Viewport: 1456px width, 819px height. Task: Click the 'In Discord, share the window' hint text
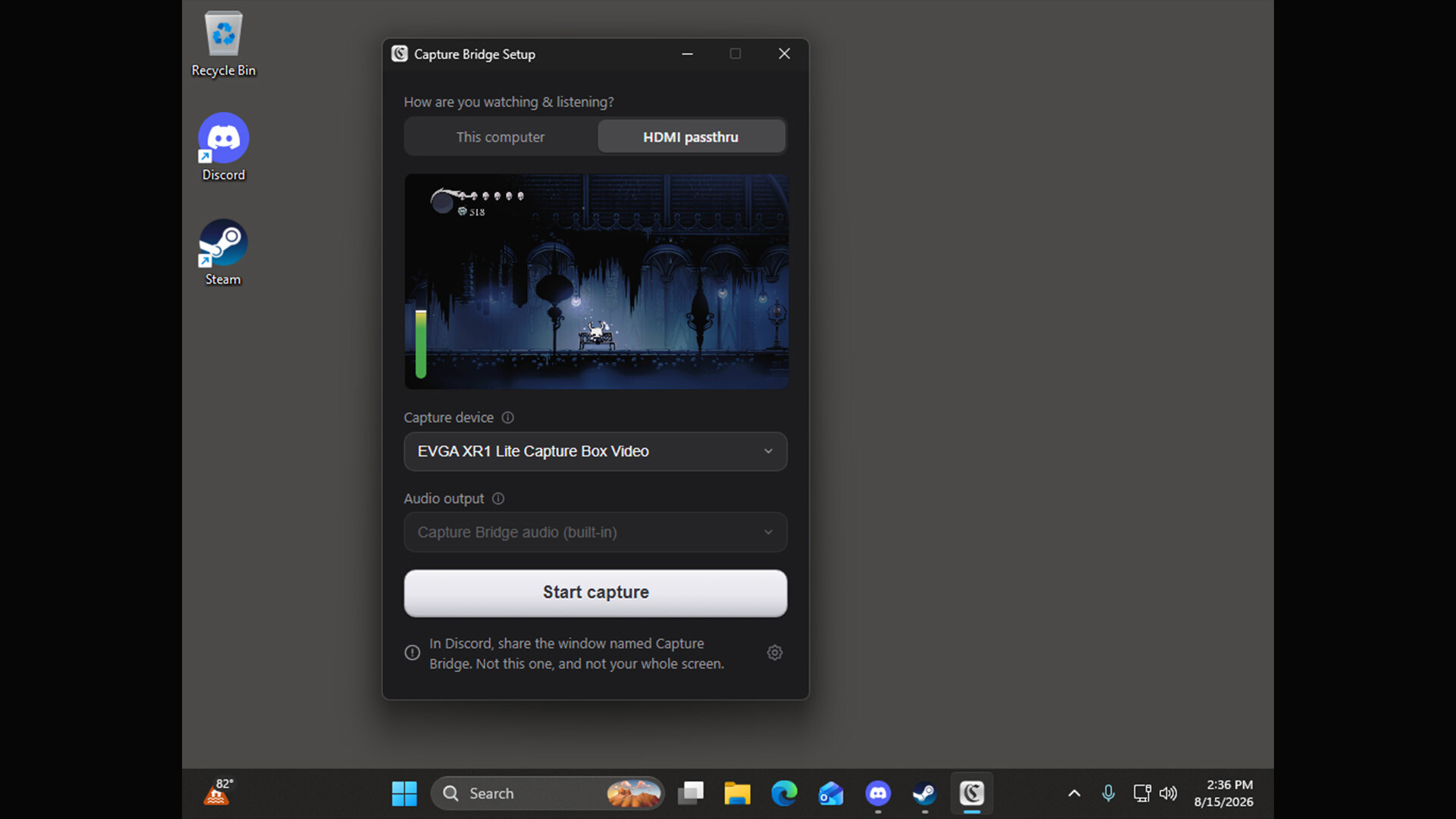coord(576,653)
